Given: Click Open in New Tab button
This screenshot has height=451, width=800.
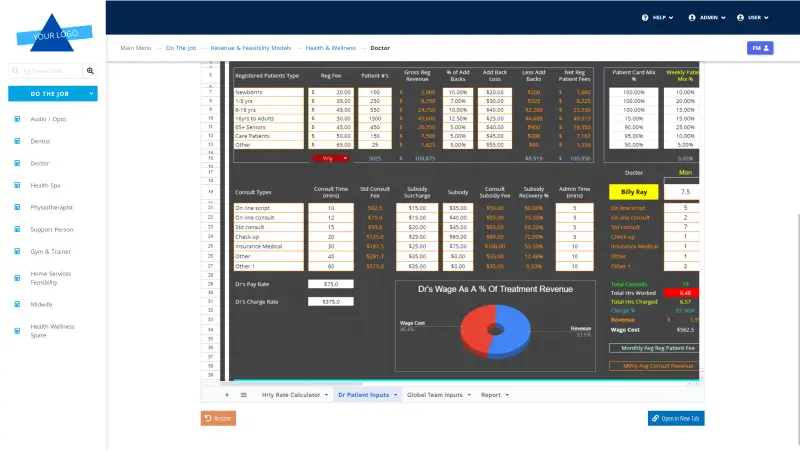Looking at the screenshot, I should click(x=676, y=418).
